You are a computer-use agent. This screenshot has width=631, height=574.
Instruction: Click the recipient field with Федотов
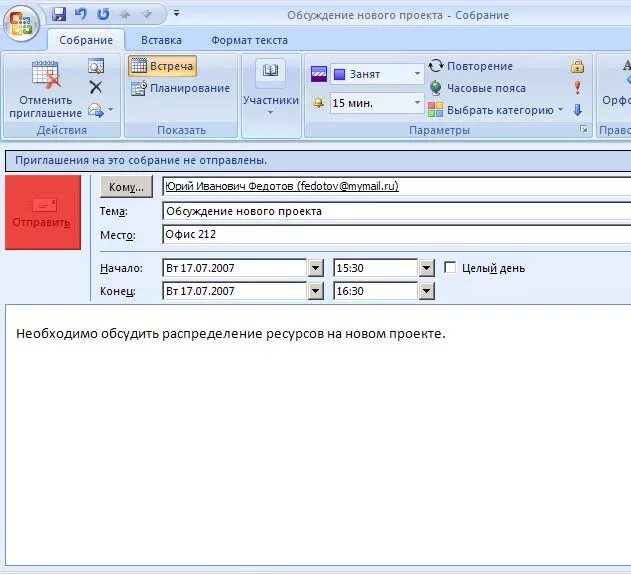396,186
